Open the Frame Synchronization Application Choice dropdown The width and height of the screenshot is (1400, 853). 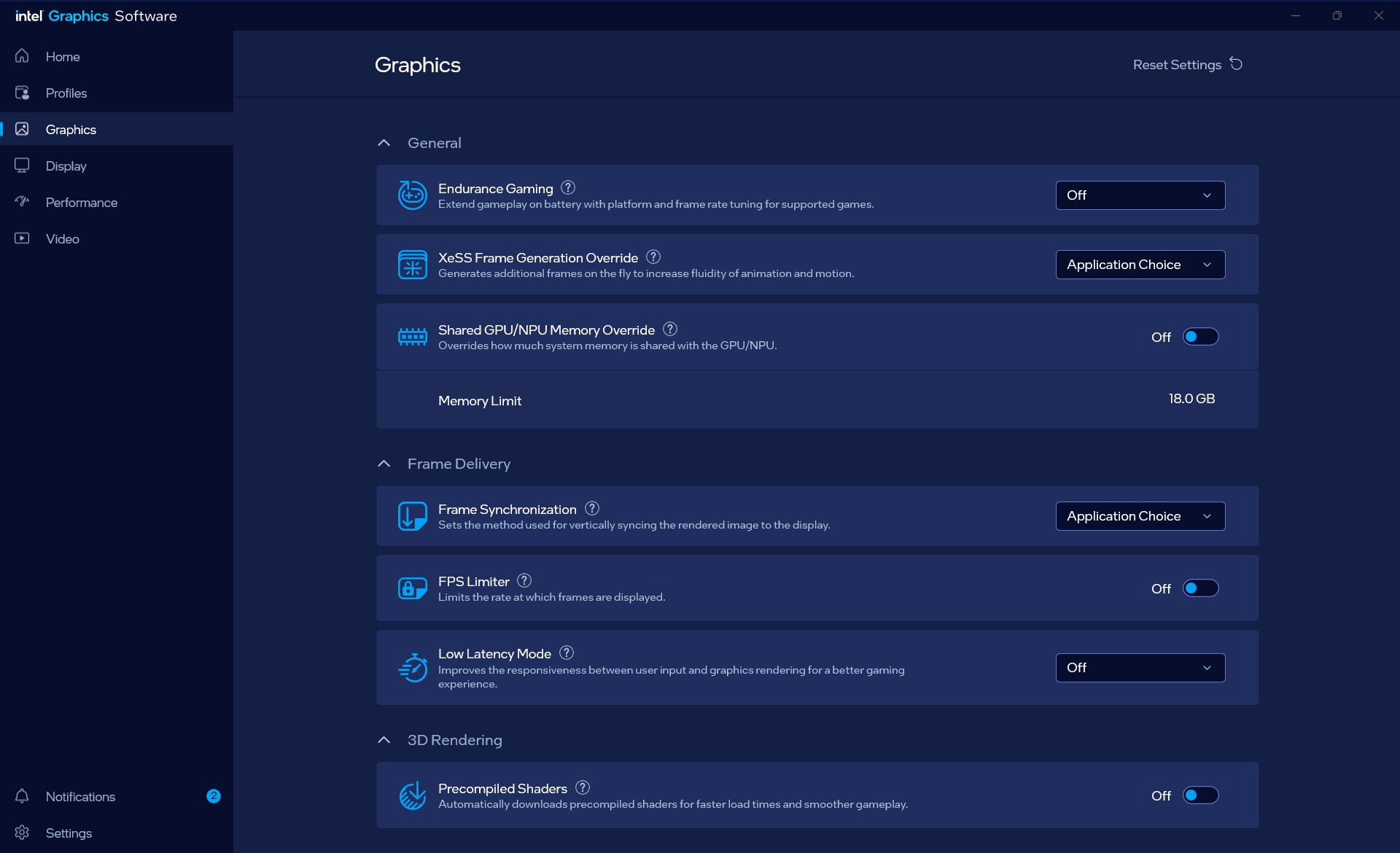pos(1140,516)
